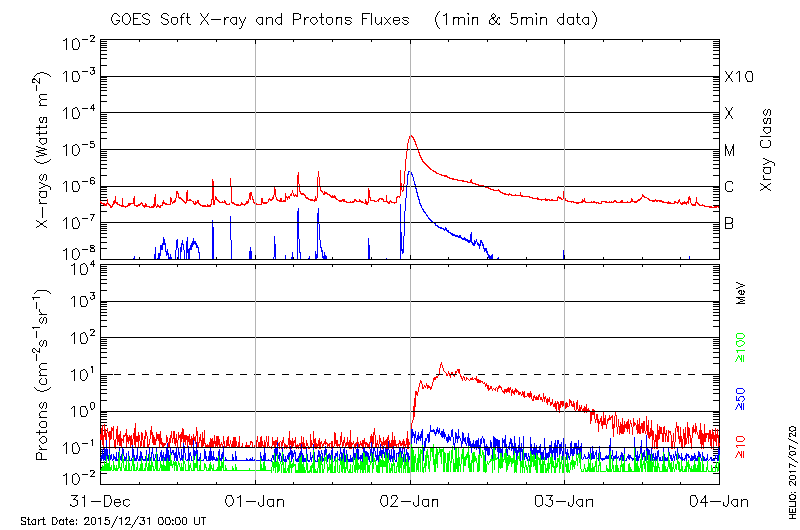This screenshot has height=530, width=800.
Task: Click the blue ≥50 MeV legend label
Action: pyautogui.click(x=742, y=397)
